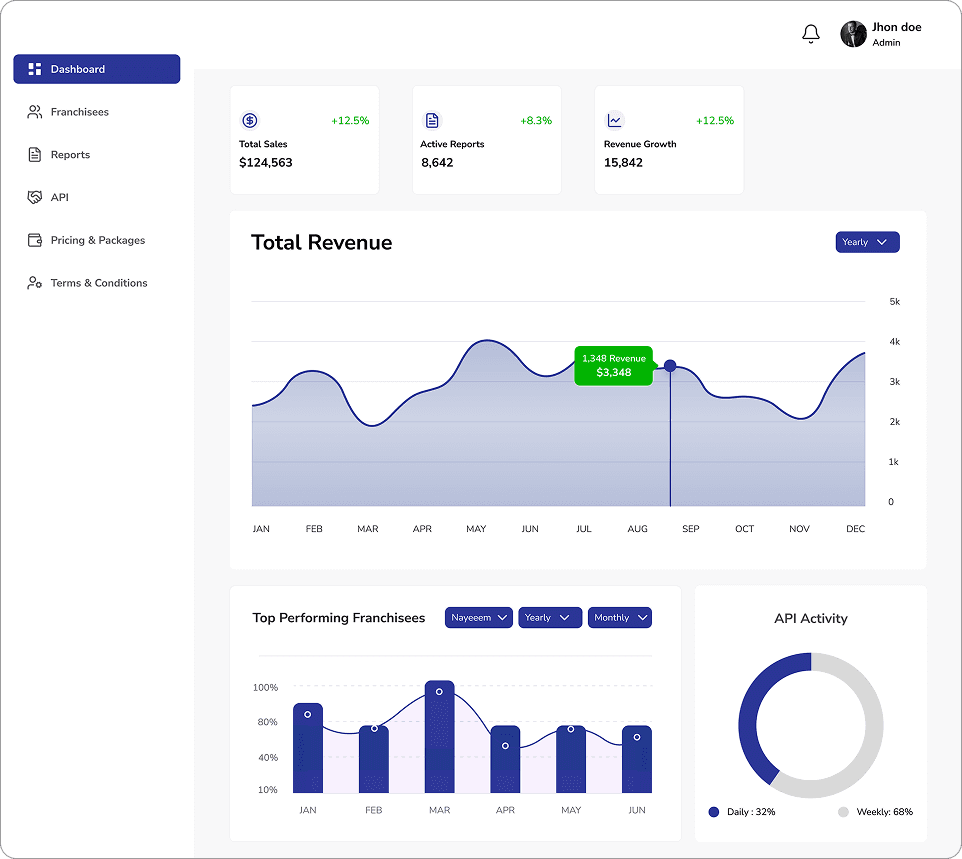
Task: Open the Franchisees section from the sidebar
Action: pos(79,112)
